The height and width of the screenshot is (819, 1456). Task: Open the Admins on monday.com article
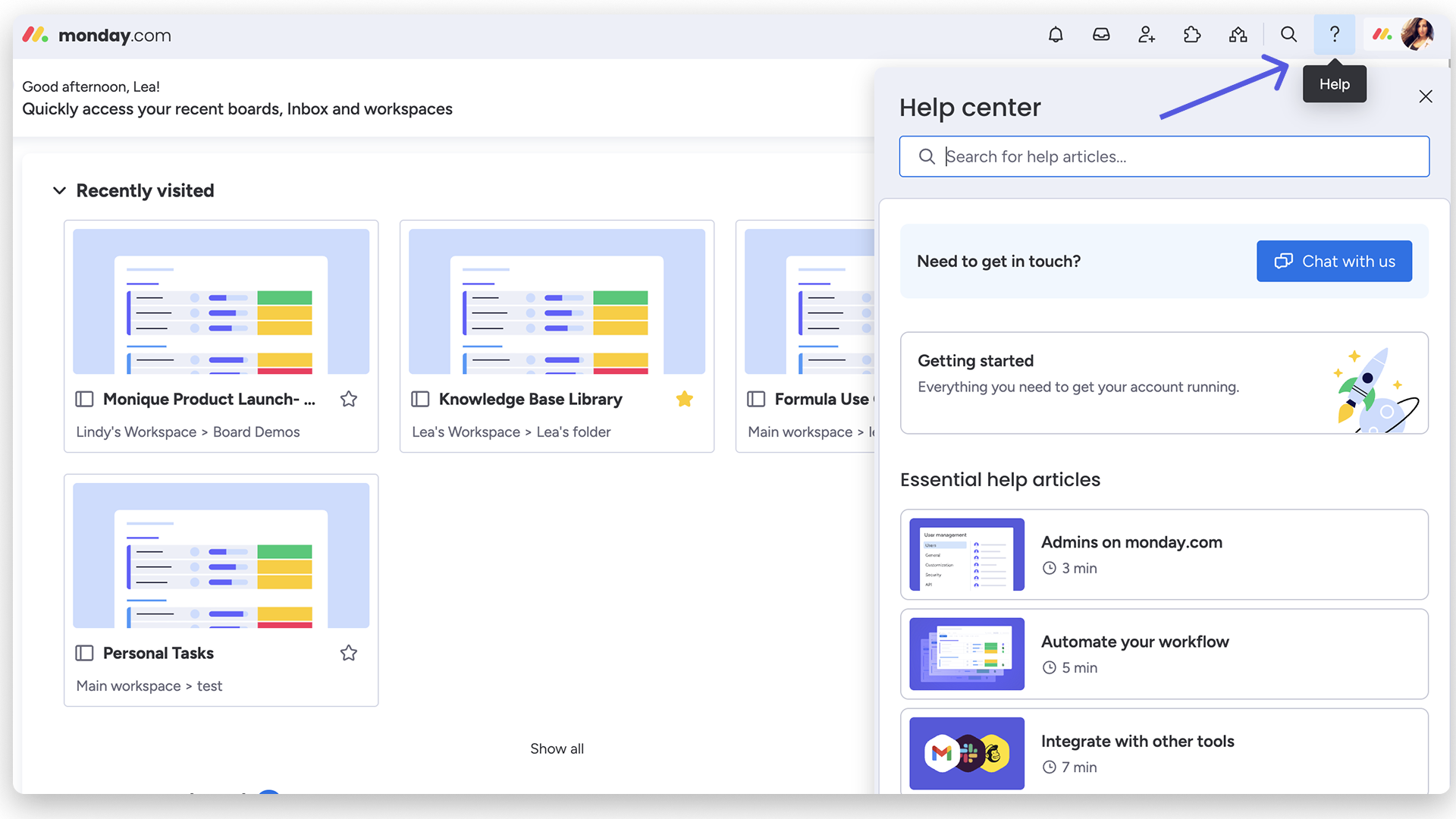pyautogui.click(x=1164, y=554)
